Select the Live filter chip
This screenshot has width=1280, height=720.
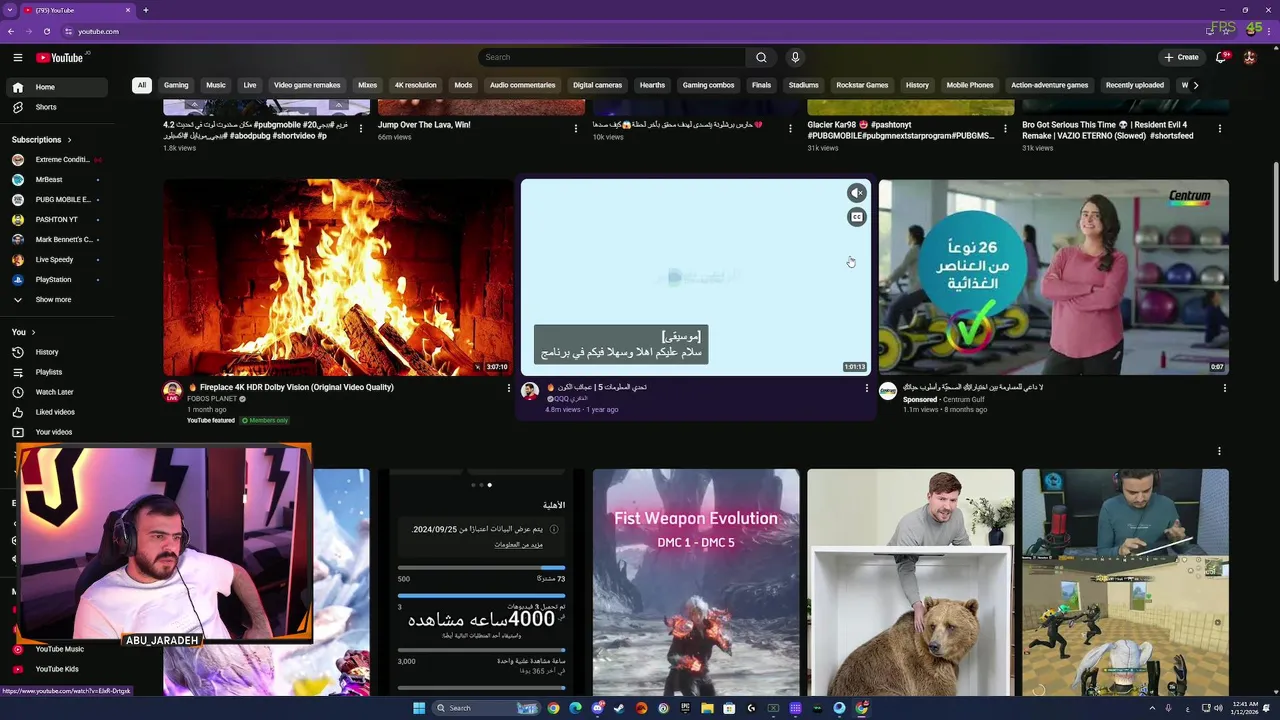[x=250, y=85]
